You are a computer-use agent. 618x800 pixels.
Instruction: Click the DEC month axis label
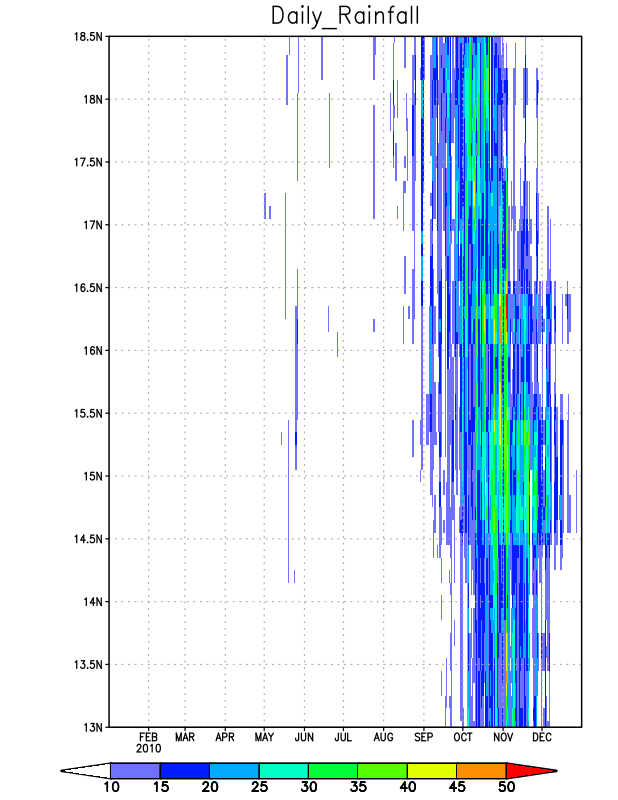point(541,738)
